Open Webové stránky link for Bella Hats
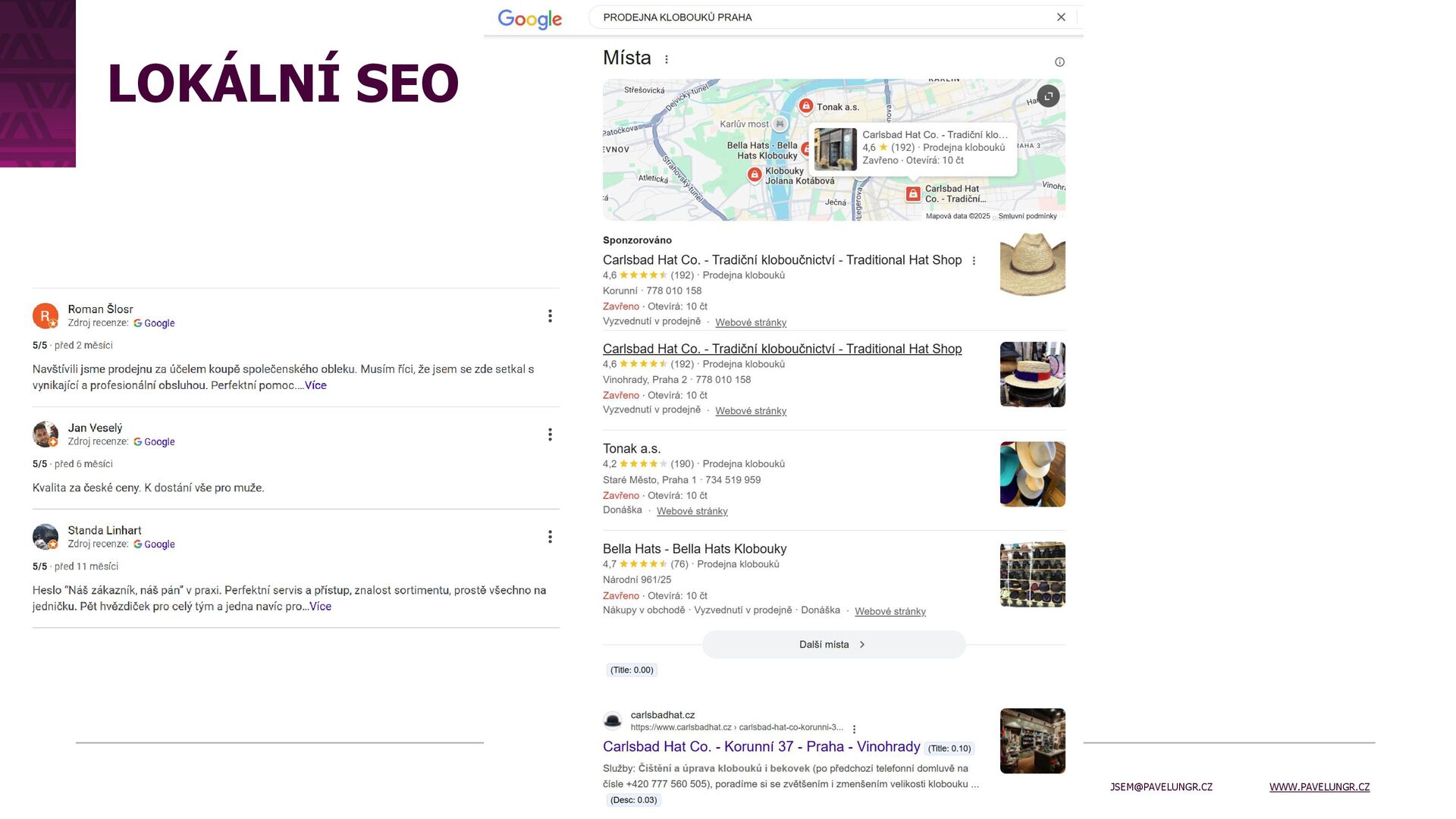Viewport: 1456px width, 819px height. (x=890, y=611)
